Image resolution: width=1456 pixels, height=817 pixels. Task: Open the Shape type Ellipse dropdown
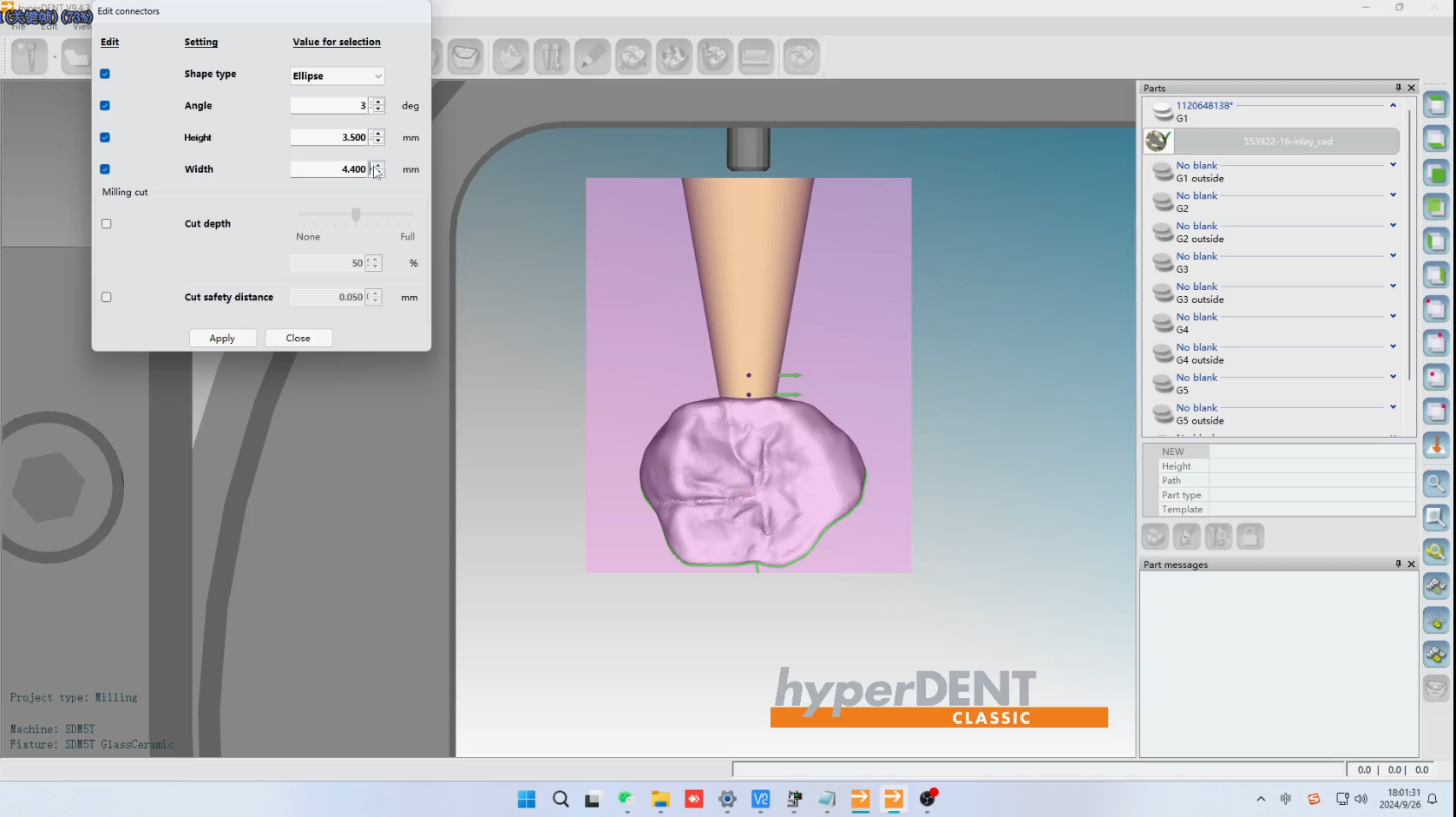click(x=337, y=76)
